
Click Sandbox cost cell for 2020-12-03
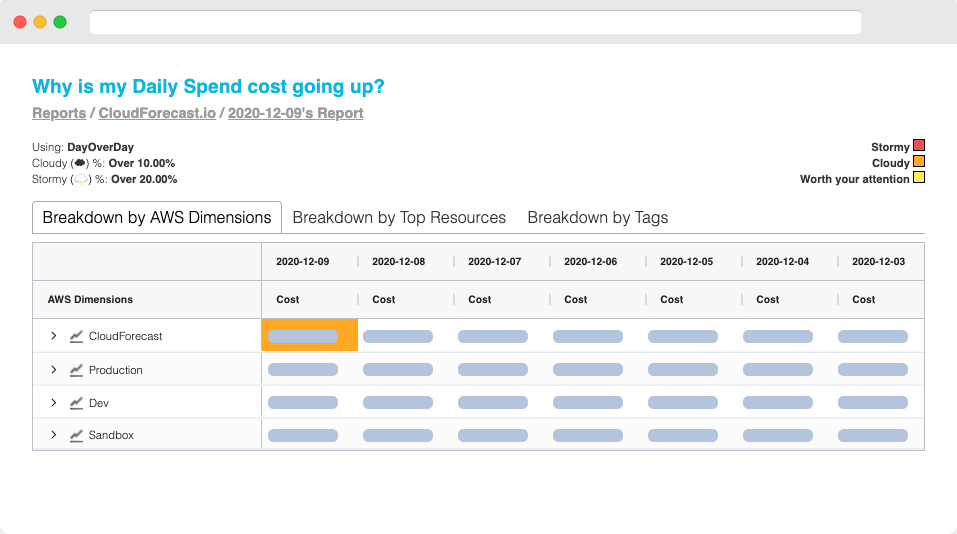coord(873,435)
